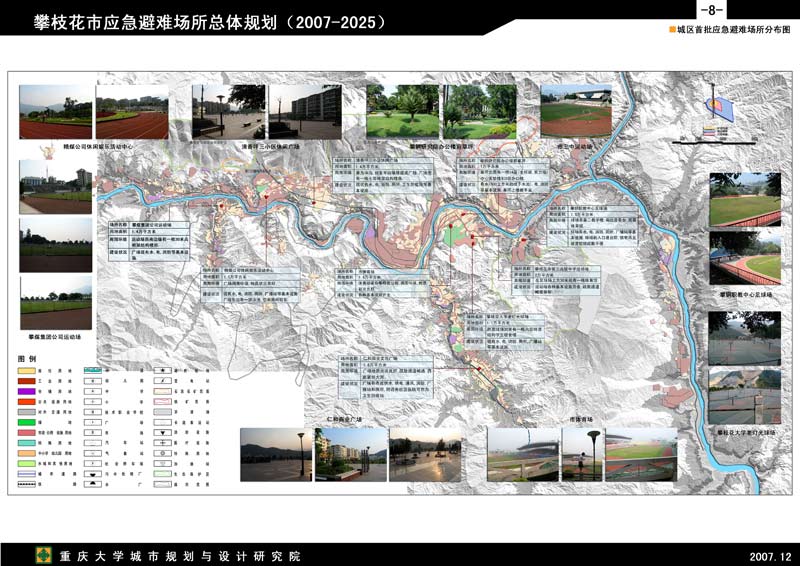This screenshot has height=566, width=800.
Task: Open the palm tree lawn photo
Action: 403,111
